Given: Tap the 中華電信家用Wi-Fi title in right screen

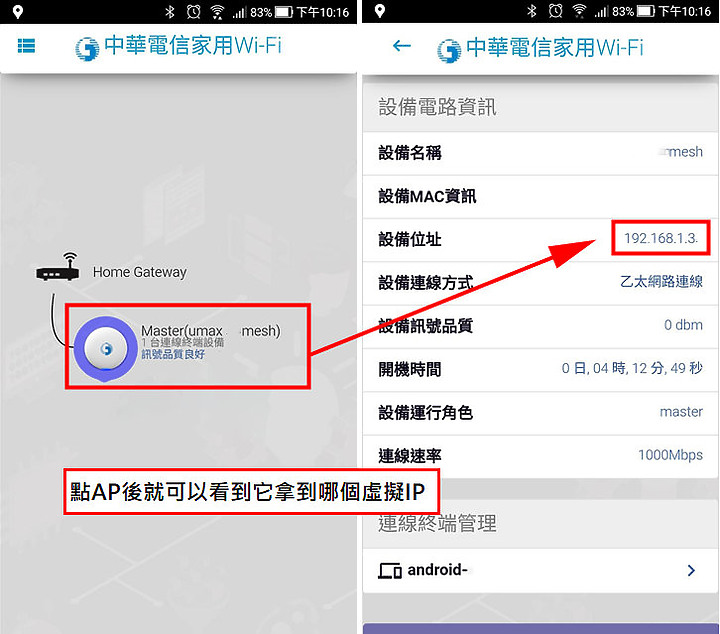Looking at the screenshot, I should (x=555, y=48).
